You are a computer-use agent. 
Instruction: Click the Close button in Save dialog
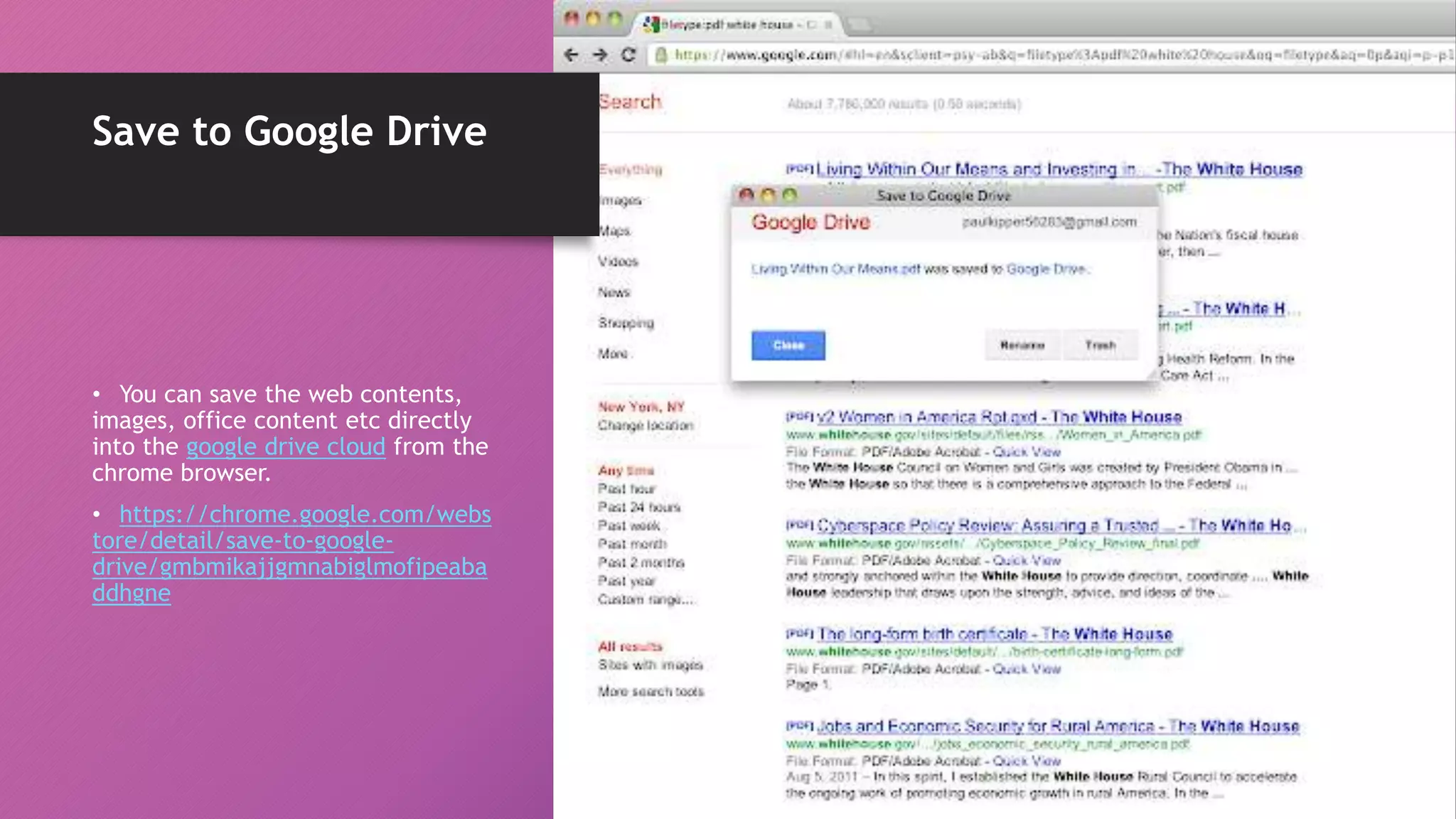click(x=788, y=346)
